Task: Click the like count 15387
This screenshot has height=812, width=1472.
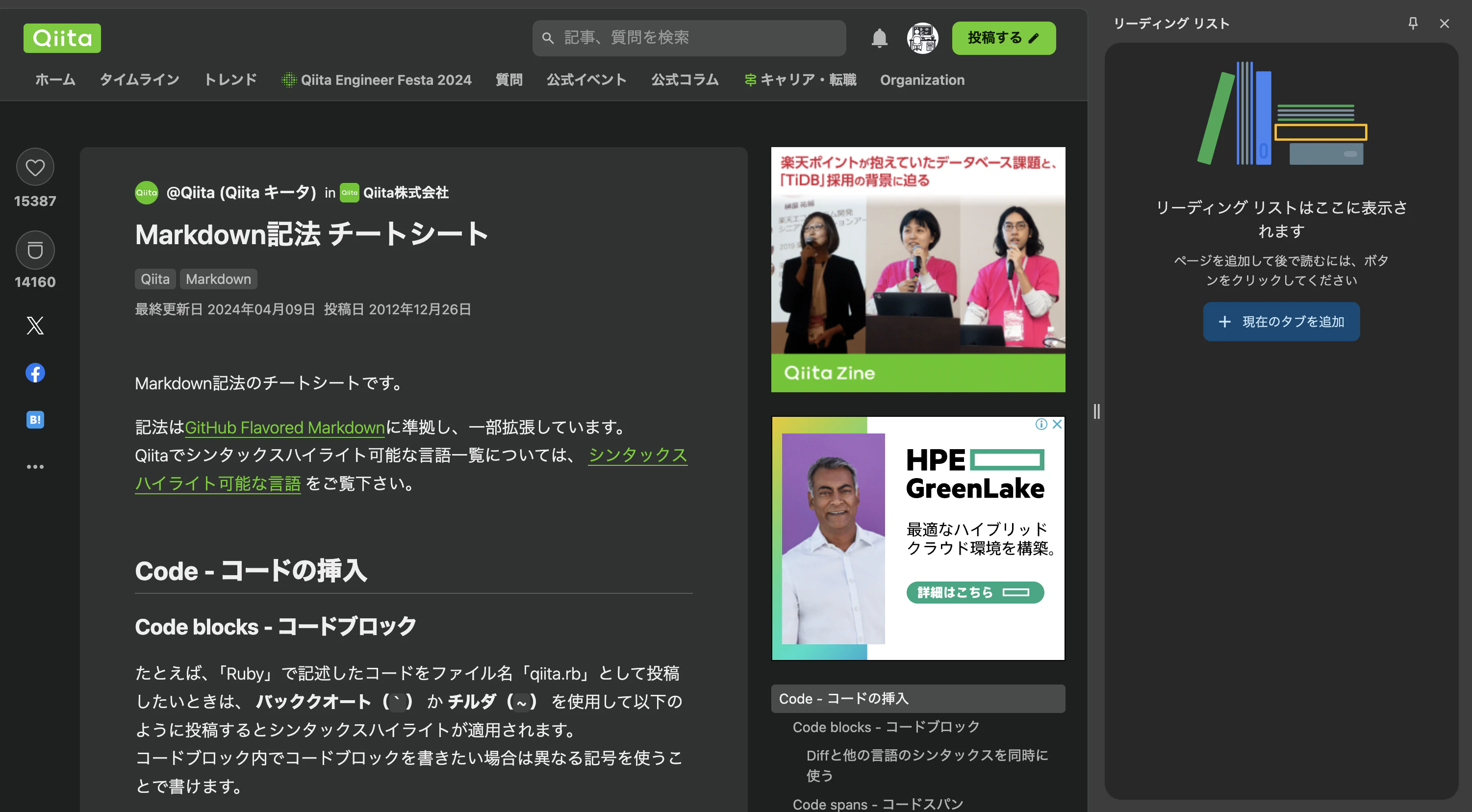Action: tap(35, 201)
